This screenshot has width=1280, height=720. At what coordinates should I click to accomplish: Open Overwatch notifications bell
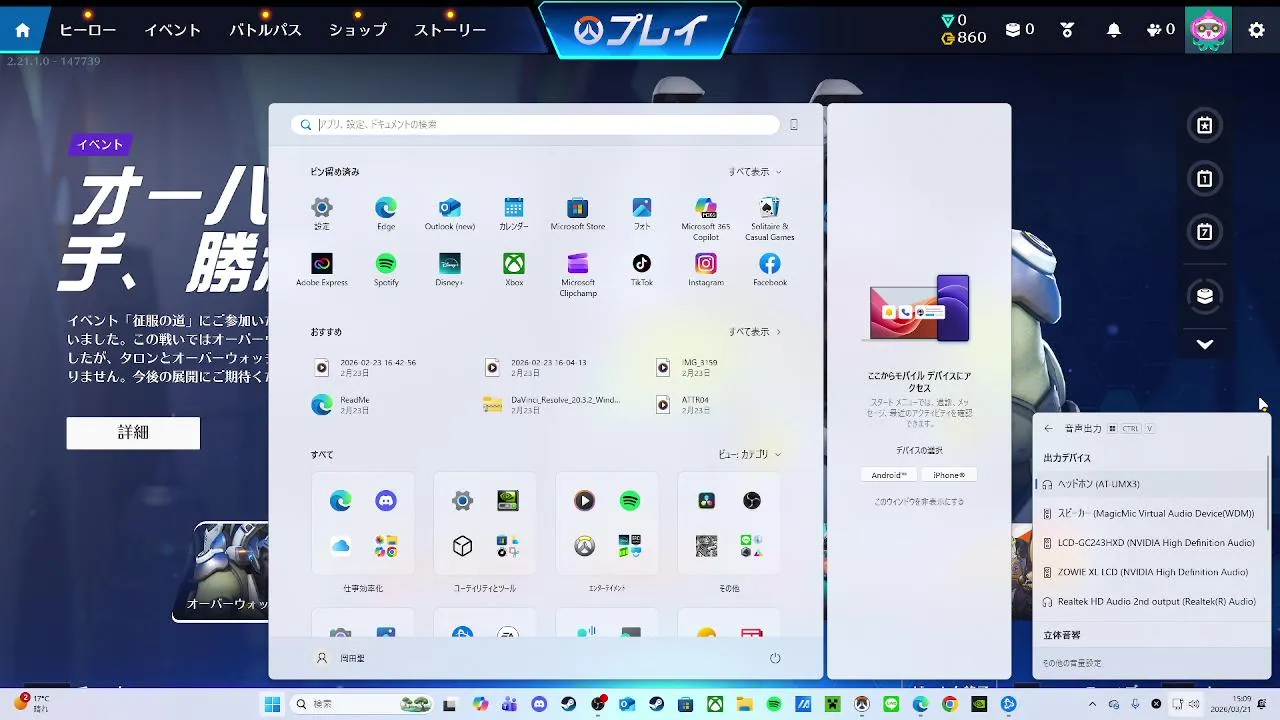pos(1114,30)
